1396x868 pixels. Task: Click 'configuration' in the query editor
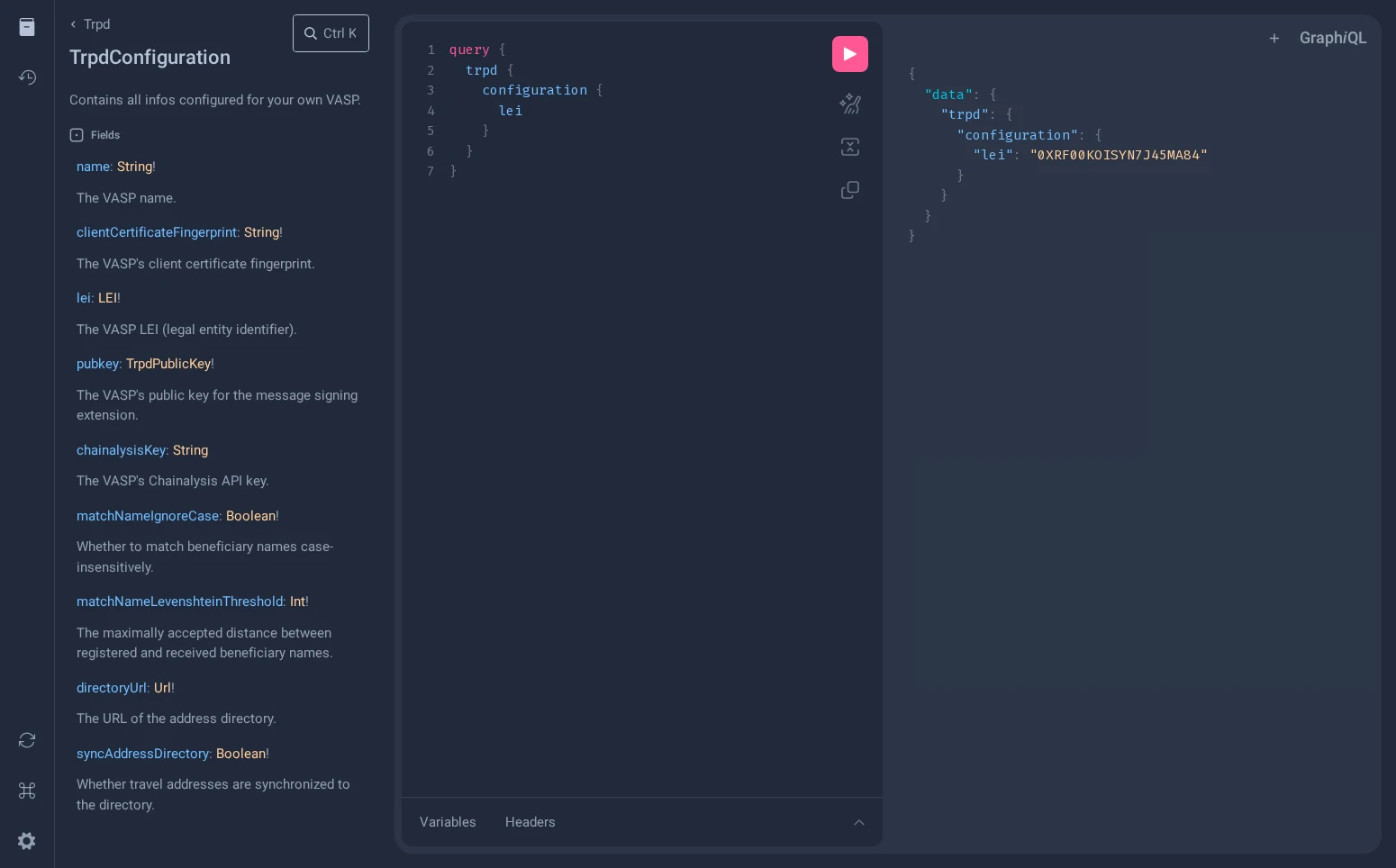(x=535, y=90)
